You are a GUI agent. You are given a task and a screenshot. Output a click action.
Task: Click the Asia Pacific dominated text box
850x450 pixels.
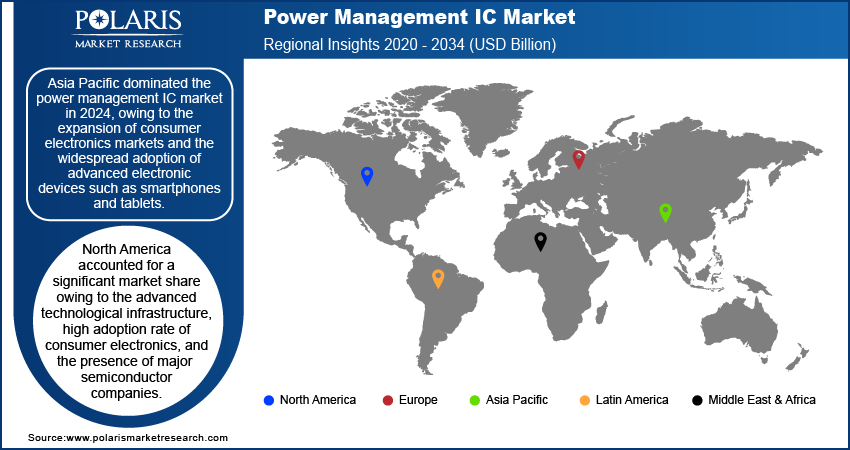(x=130, y=144)
